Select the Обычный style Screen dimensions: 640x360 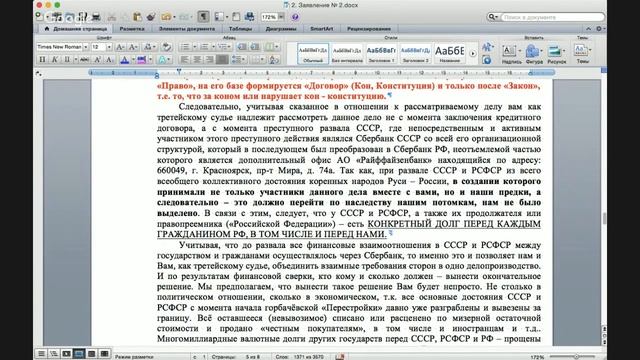[x=313, y=53]
